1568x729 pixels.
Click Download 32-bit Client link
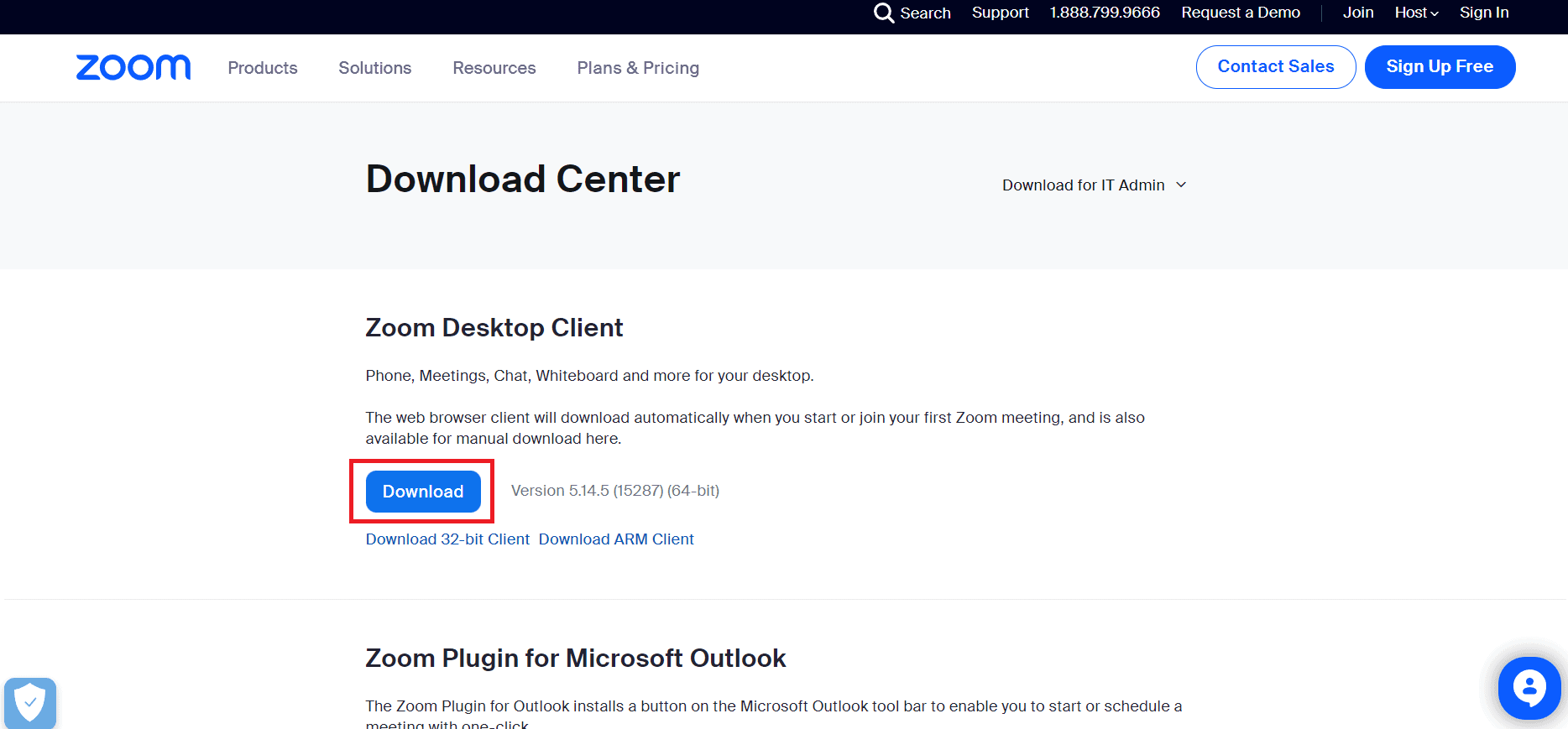click(447, 539)
